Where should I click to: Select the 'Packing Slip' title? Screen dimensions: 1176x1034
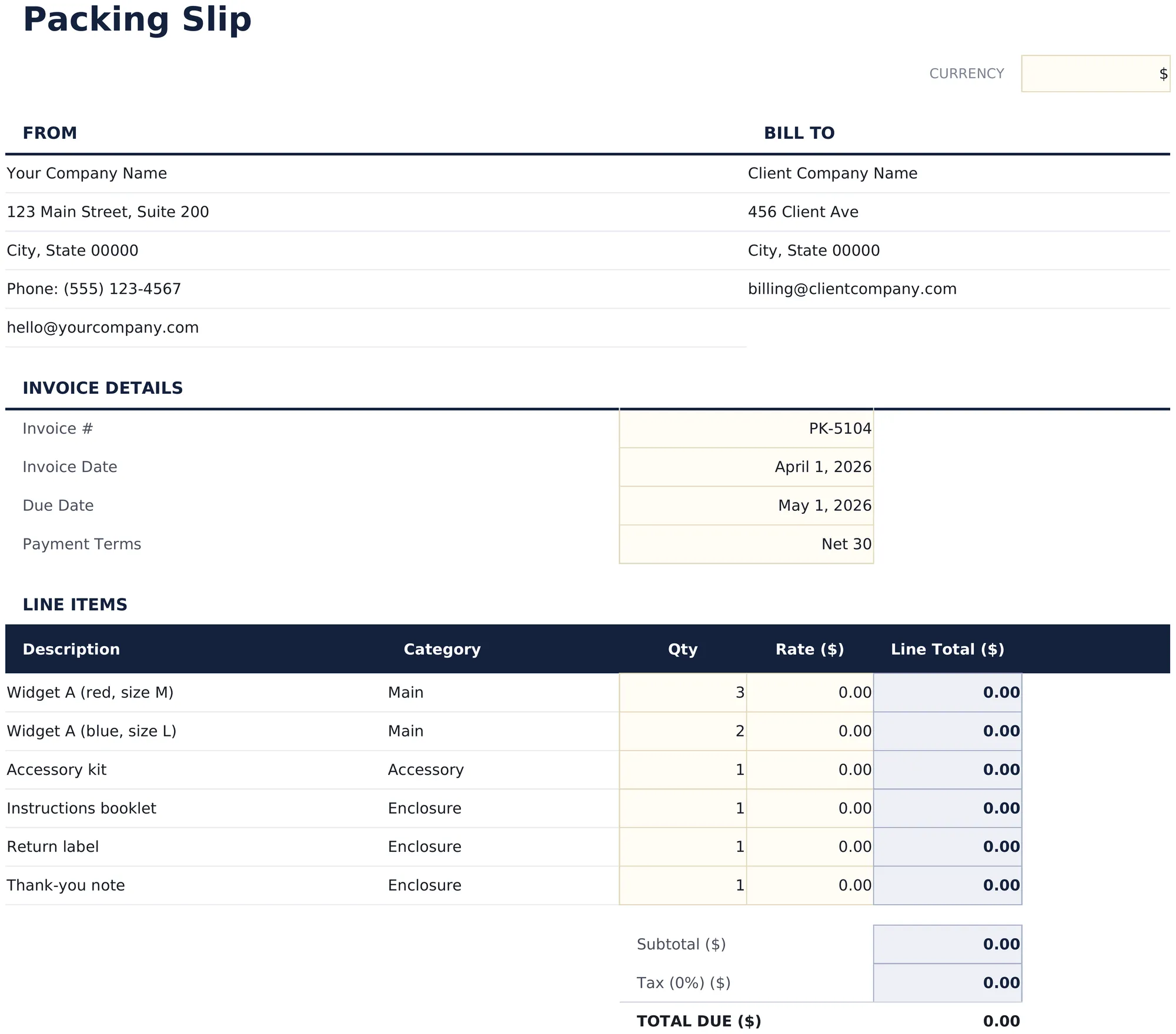point(137,19)
